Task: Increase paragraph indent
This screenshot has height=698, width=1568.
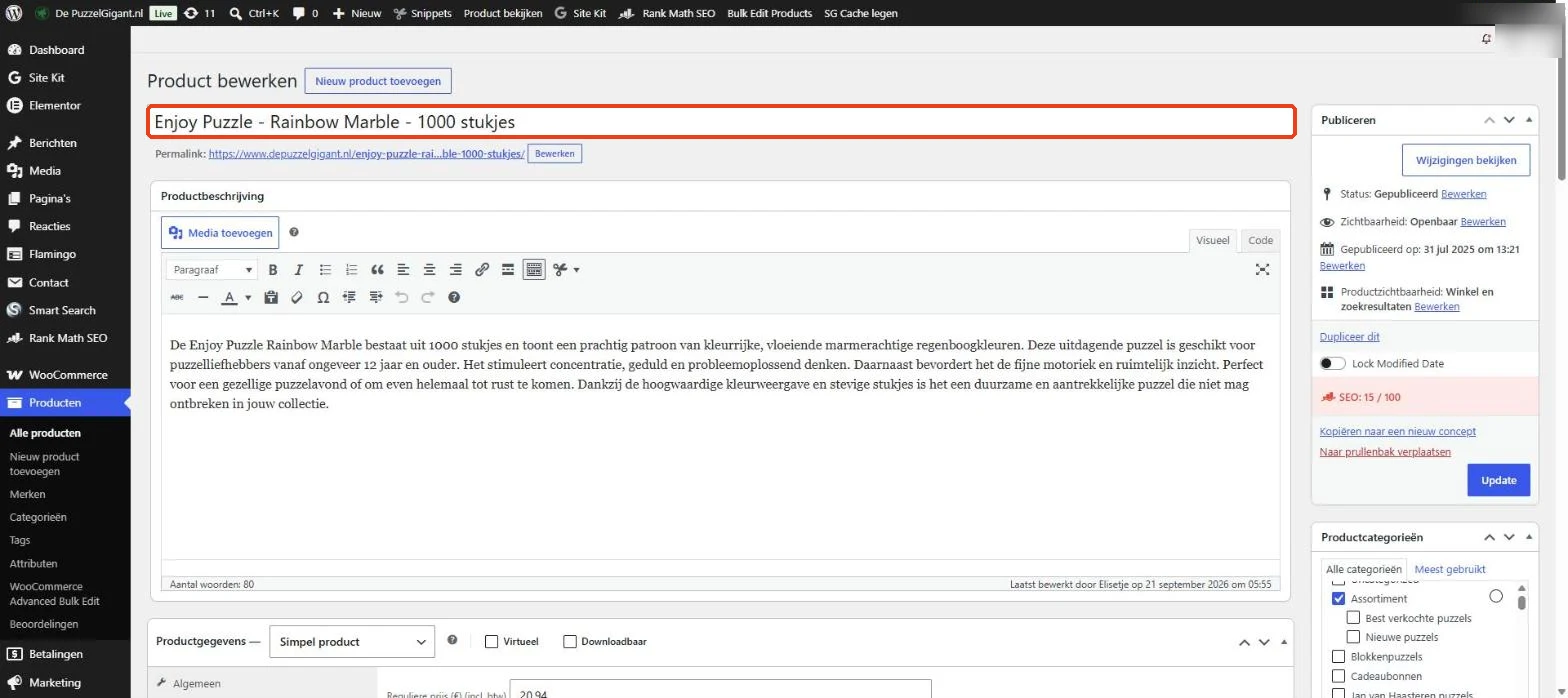Action: click(376, 297)
